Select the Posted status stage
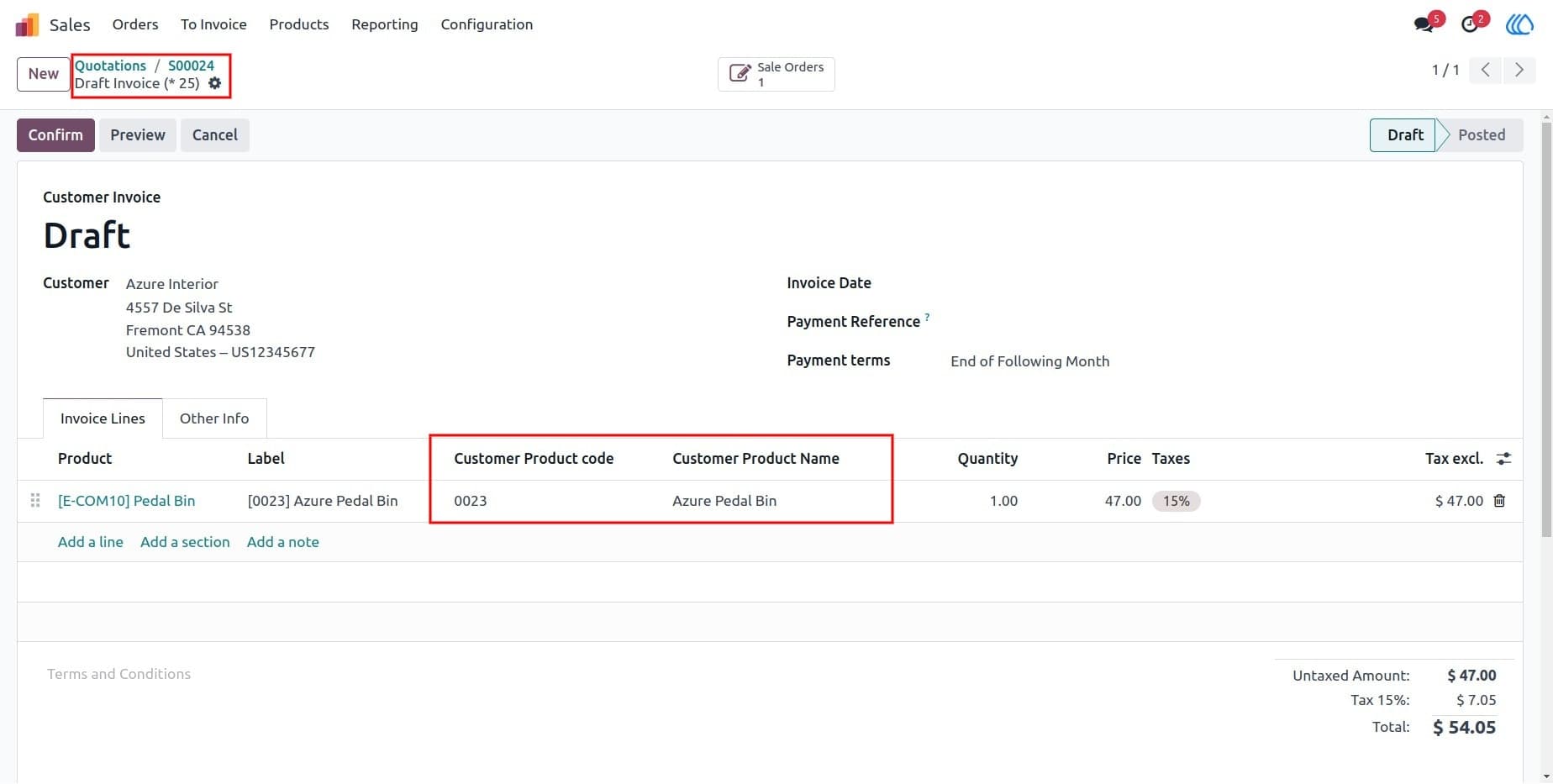 [1481, 135]
